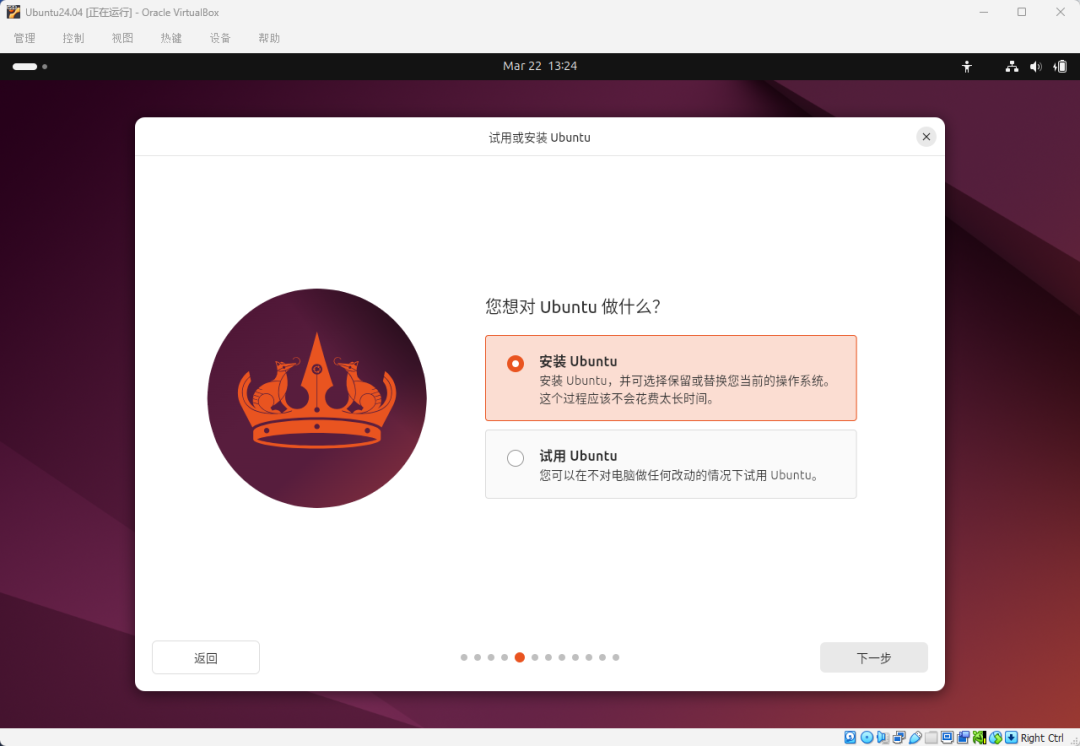The image size is (1080, 746).
Task: Open the 设备 menu in VirtualBox
Action: tap(220, 38)
